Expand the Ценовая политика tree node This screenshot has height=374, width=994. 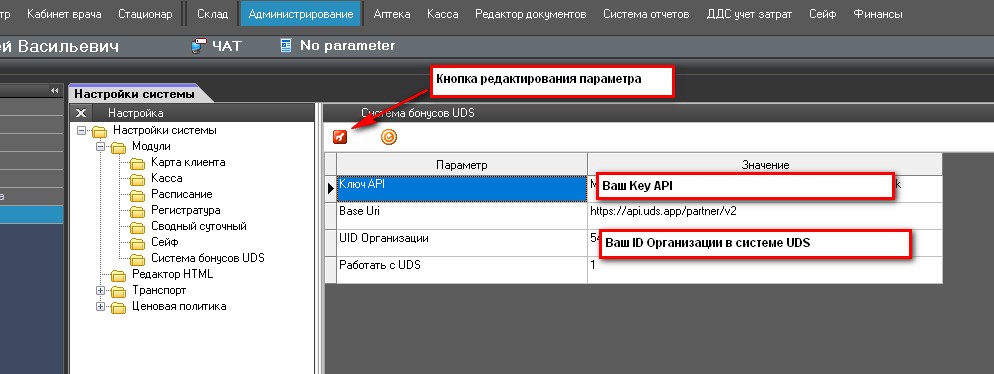[100, 306]
